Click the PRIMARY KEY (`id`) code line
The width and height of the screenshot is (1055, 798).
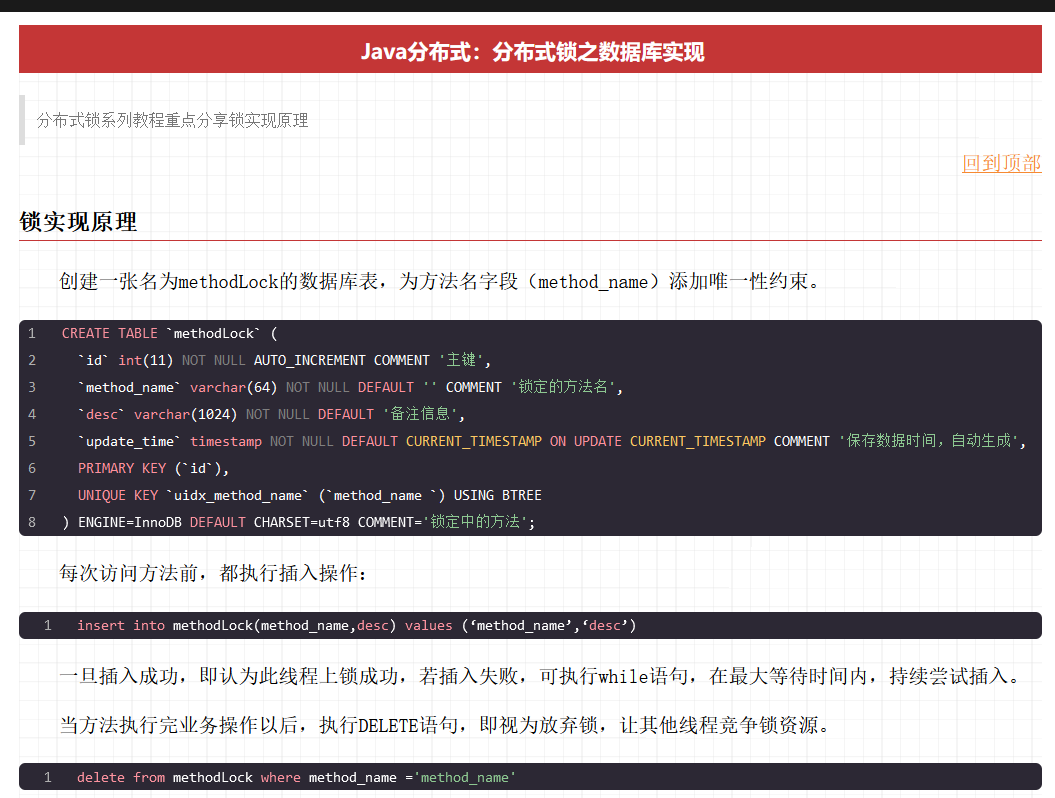pos(153,468)
